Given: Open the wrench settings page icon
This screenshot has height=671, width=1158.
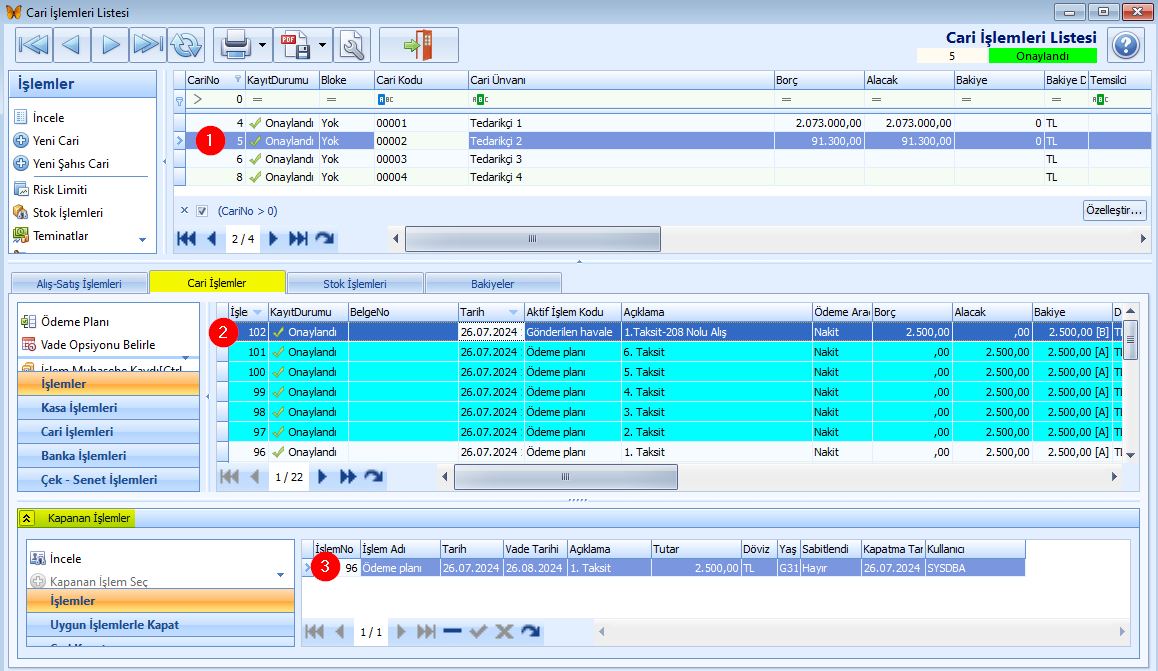Looking at the screenshot, I should [x=352, y=45].
